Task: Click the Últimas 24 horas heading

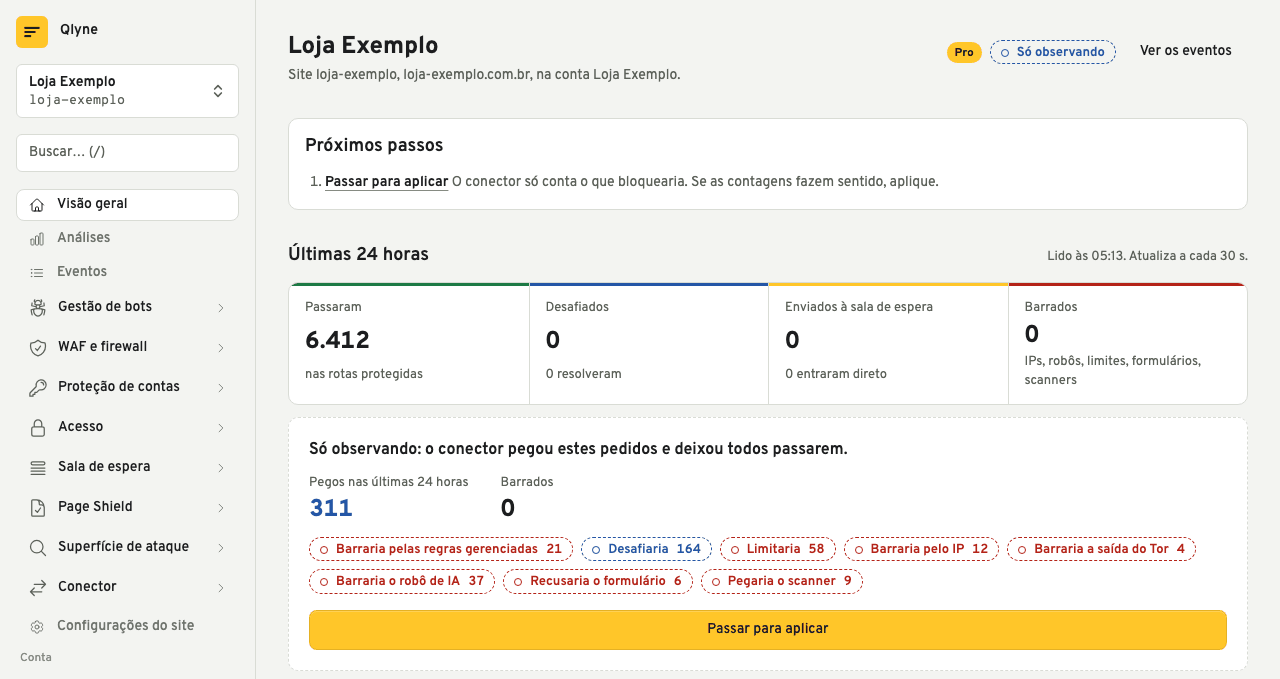Action: [358, 254]
